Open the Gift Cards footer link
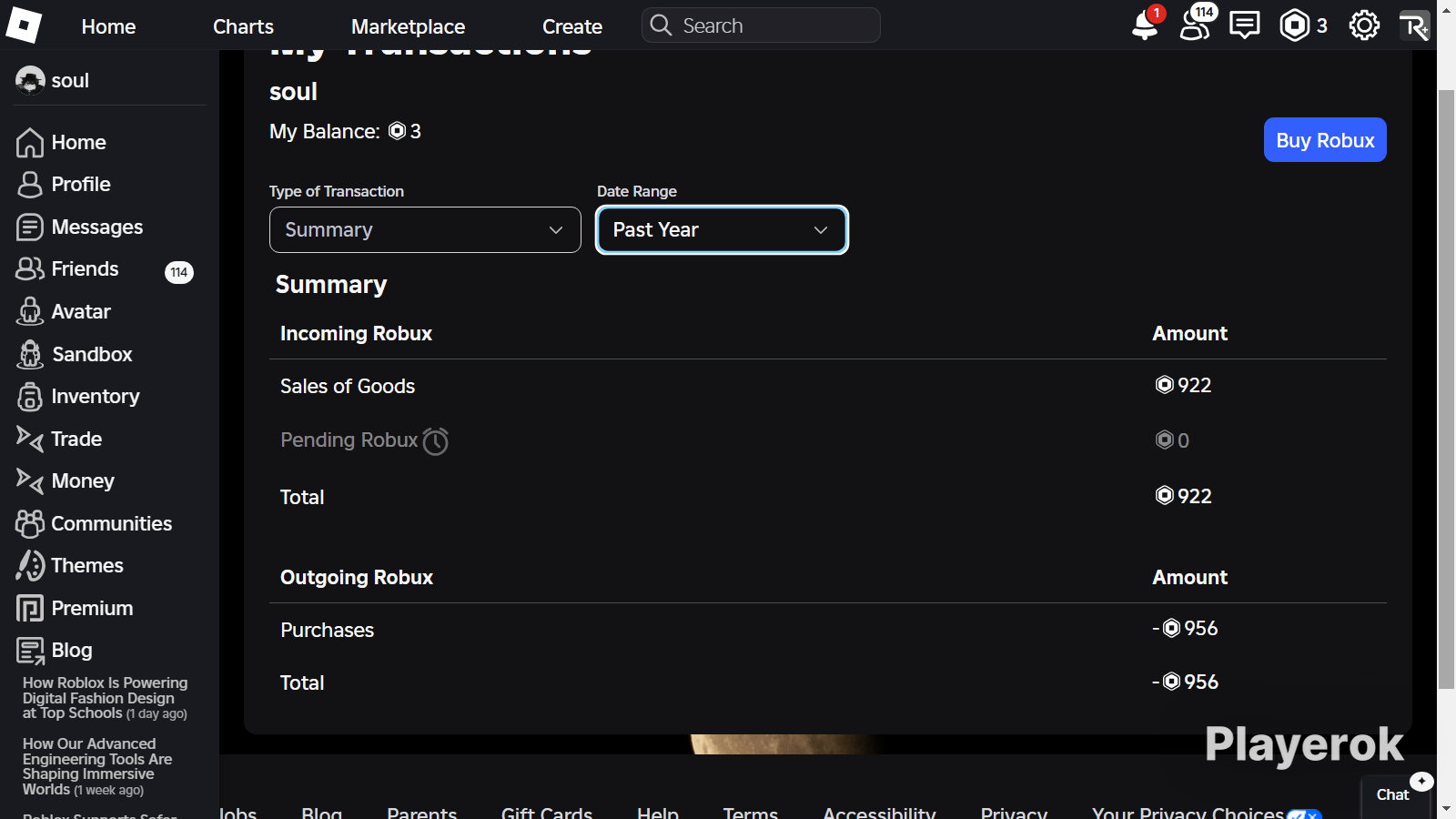The image size is (1456, 819). (547, 812)
